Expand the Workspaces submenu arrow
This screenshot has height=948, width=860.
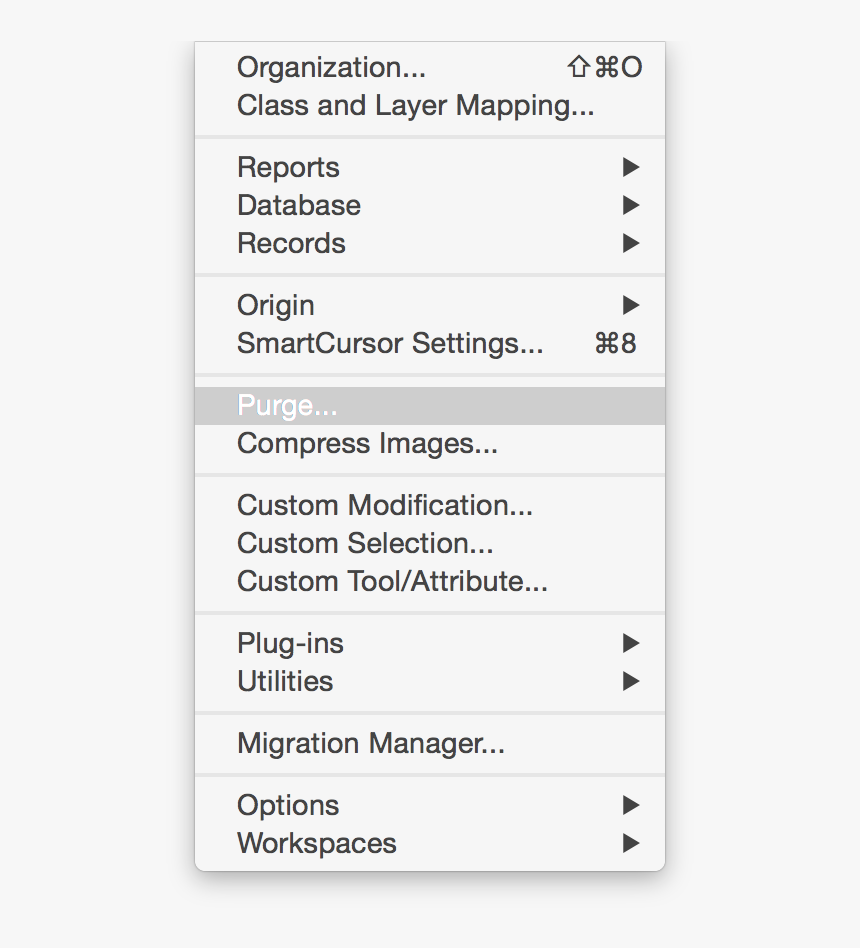pyautogui.click(x=631, y=844)
